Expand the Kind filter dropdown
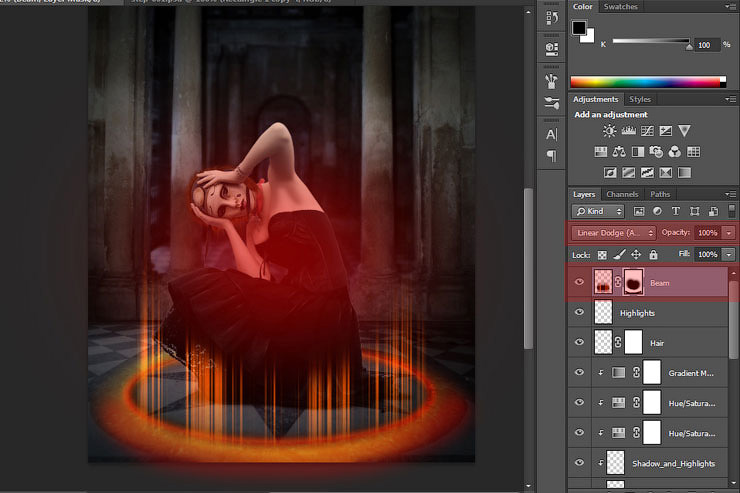Screen dimensions: 740x493 (599, 211)
